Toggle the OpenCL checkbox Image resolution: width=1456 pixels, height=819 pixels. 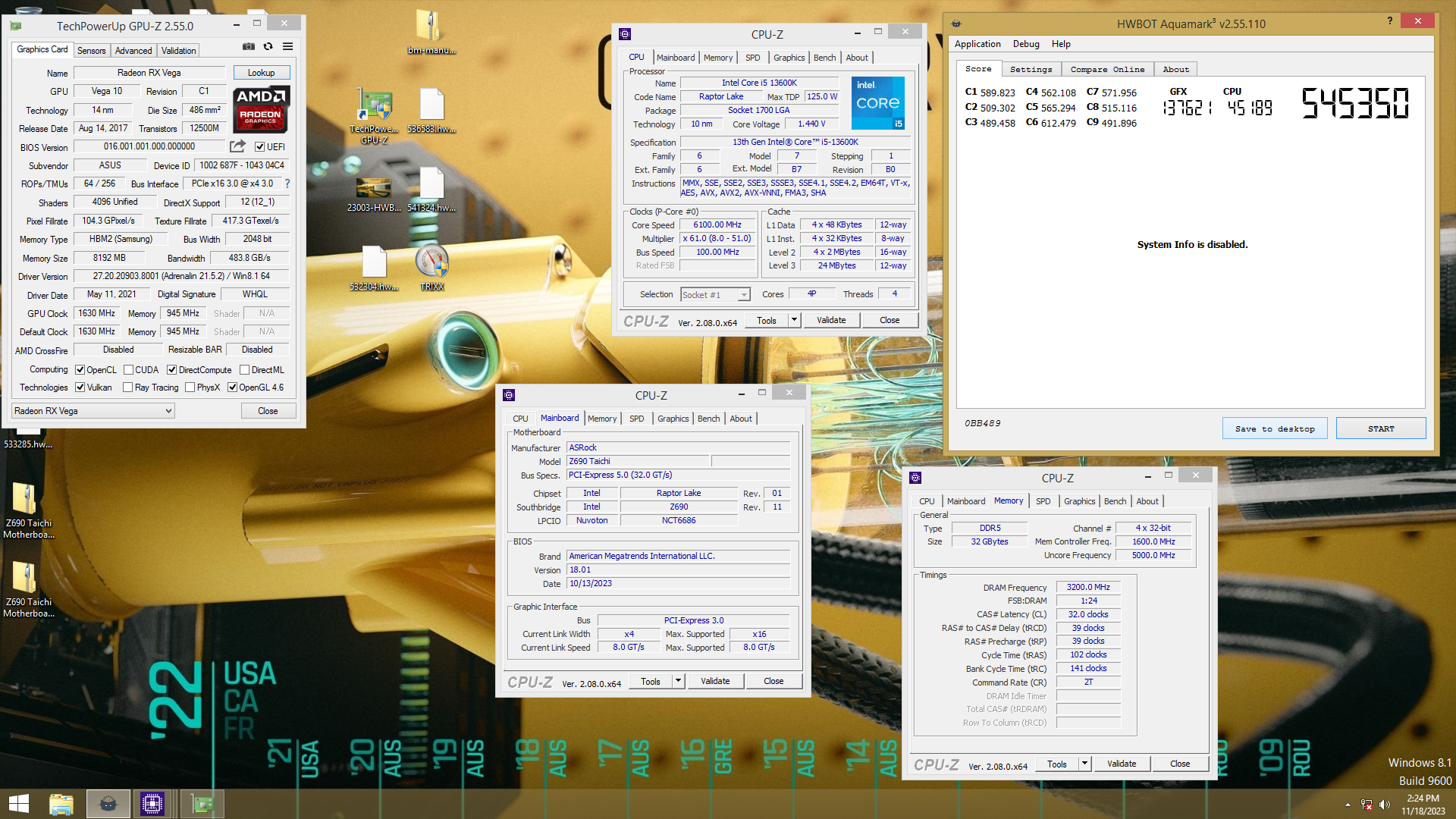coord(80,370)
